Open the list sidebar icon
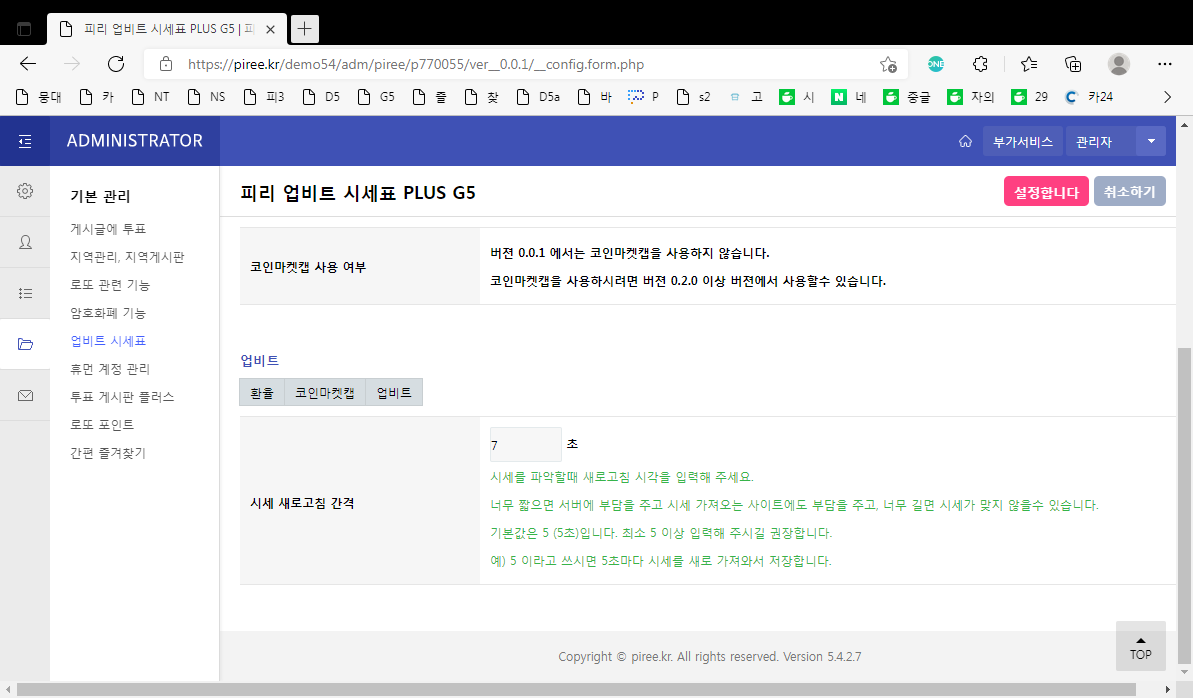The image size is (1193, 698). 25,293
